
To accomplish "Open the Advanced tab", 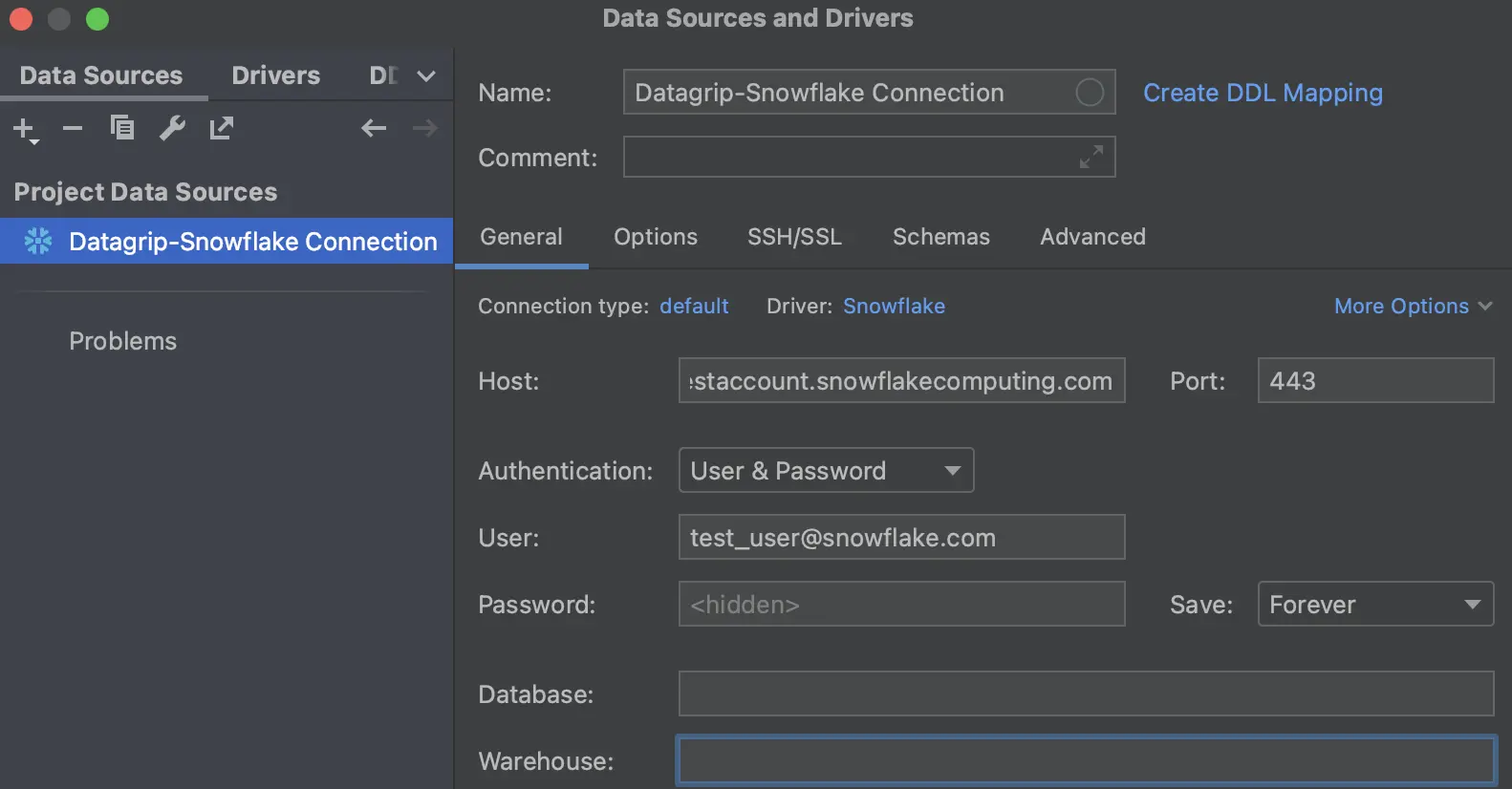I will [1092, 237].
